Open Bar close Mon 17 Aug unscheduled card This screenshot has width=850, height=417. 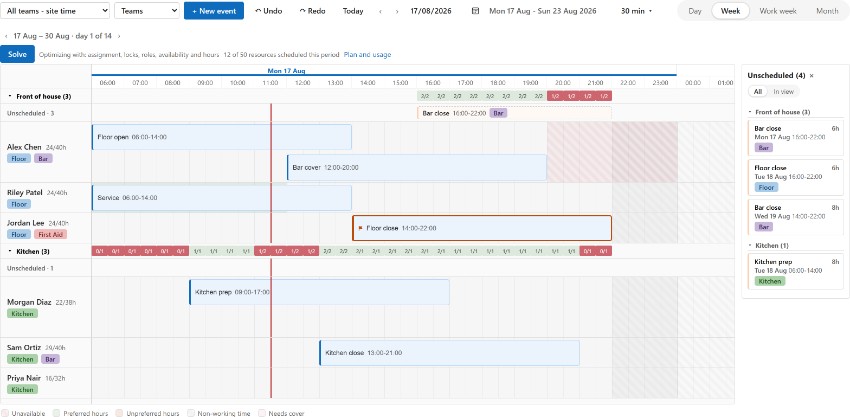coord(796,139)
